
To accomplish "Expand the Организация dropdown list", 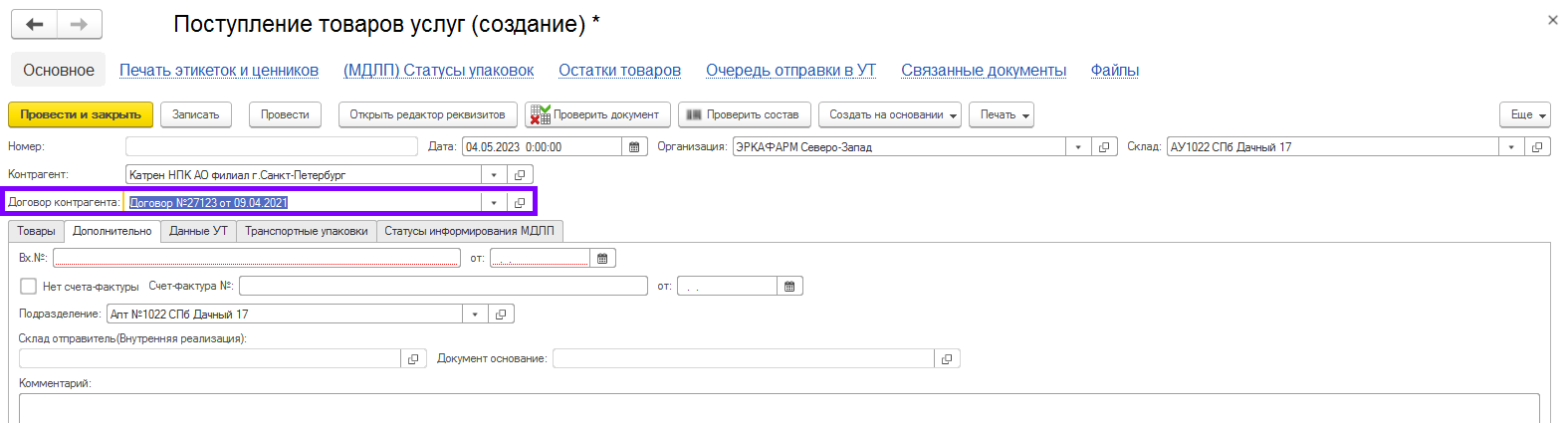I will pos(1078,147).
